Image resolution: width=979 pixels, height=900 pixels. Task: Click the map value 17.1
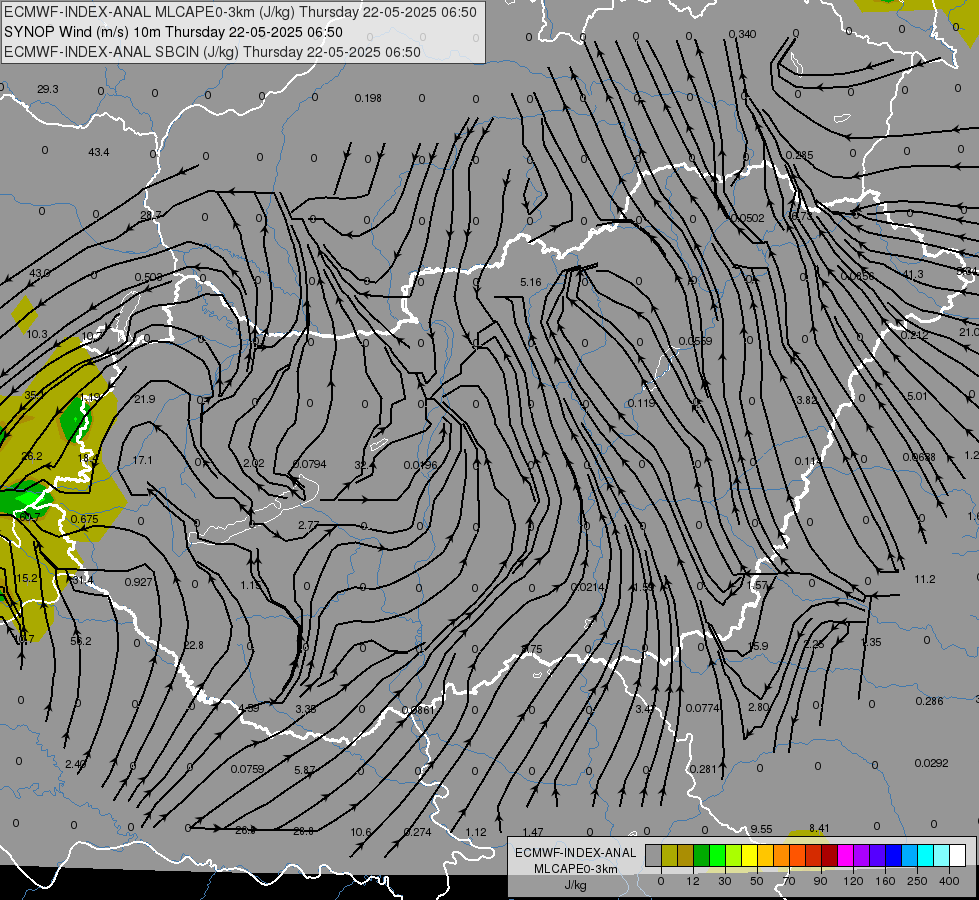coord(142,460)
